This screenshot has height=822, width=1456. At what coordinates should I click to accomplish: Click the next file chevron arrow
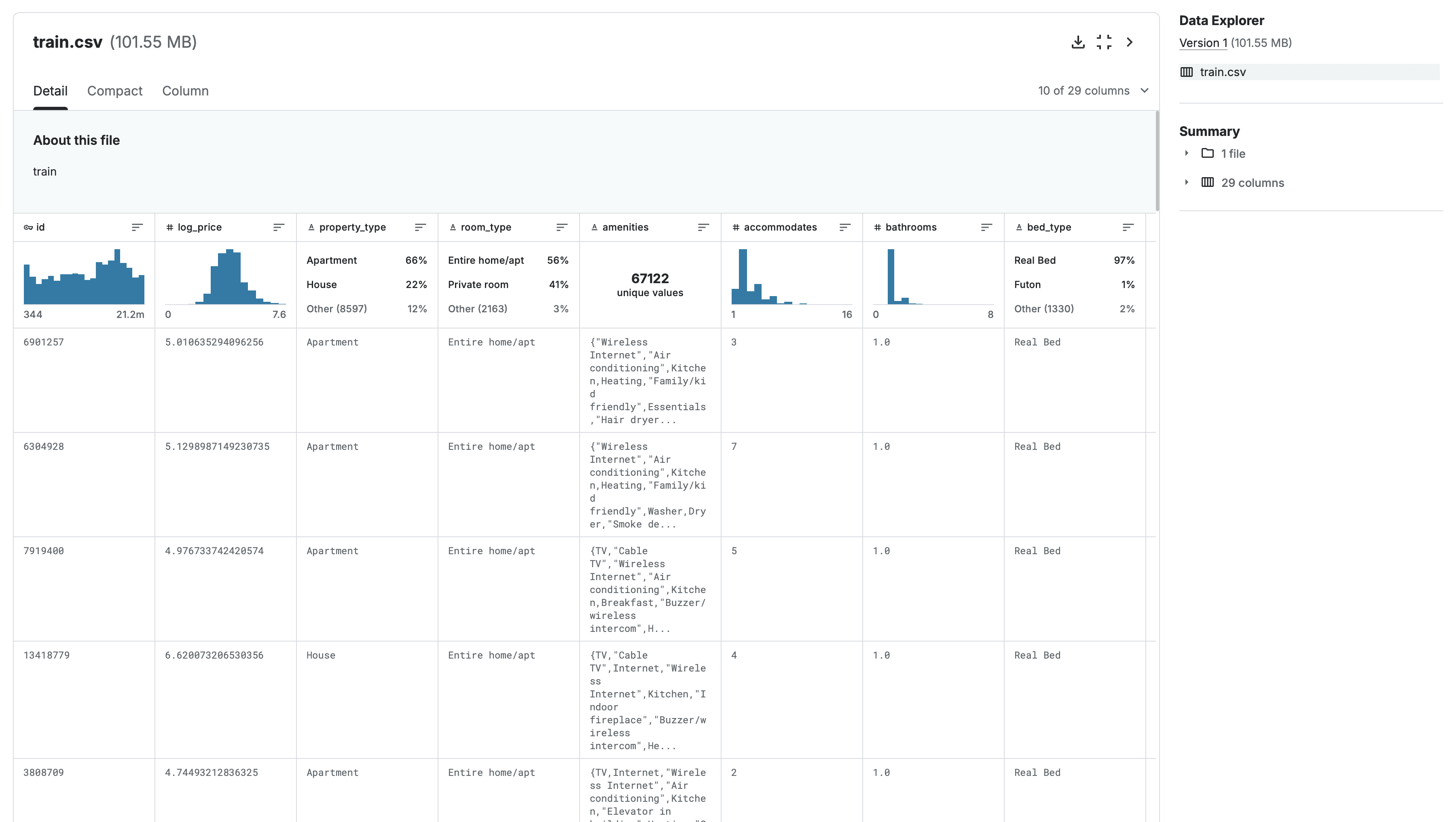pos(1129,42)
